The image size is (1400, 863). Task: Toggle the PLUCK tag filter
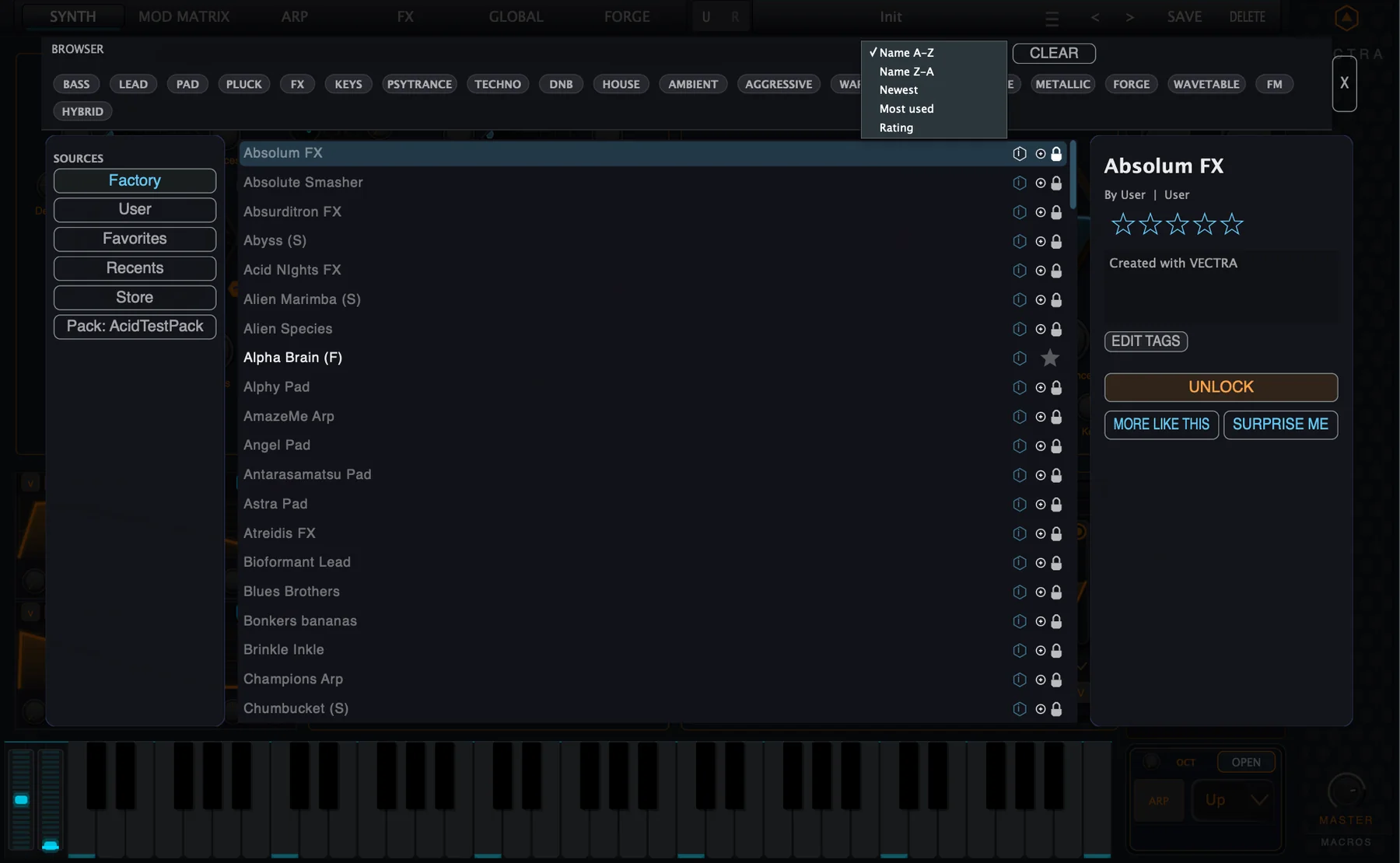pos(244,84)
